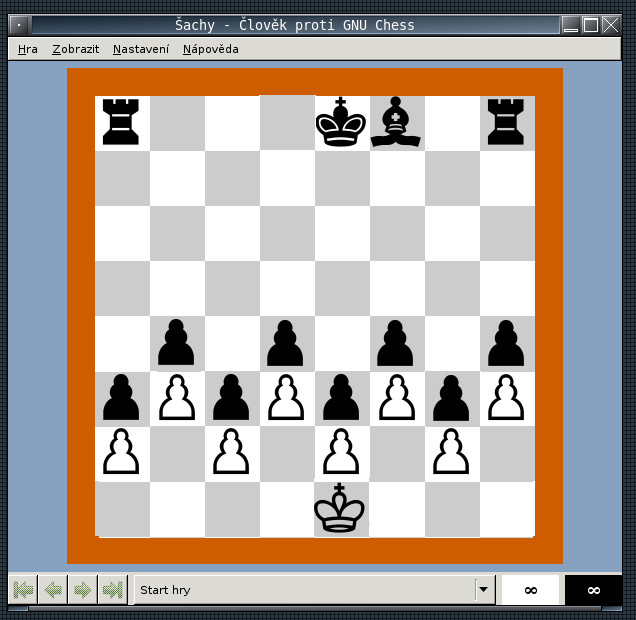Select the black rook on a8
The image size is (636, 620).
coord(121,122)
